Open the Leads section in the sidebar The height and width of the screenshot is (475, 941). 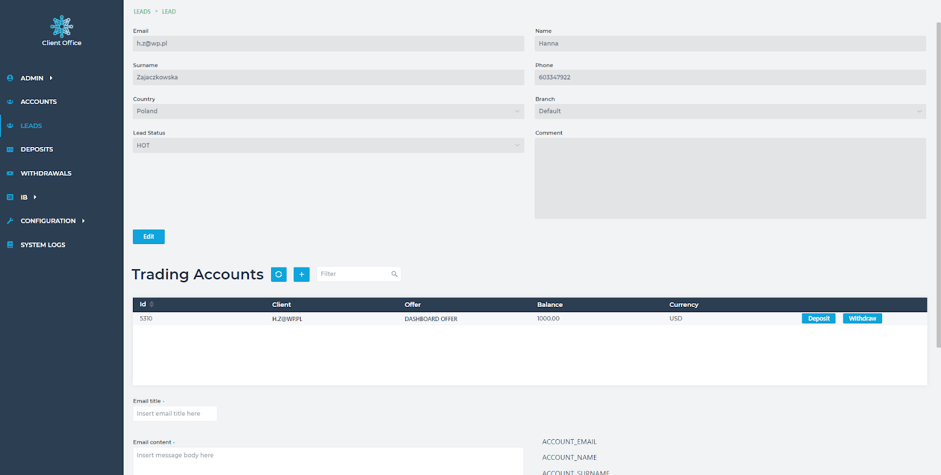(31, 126)
